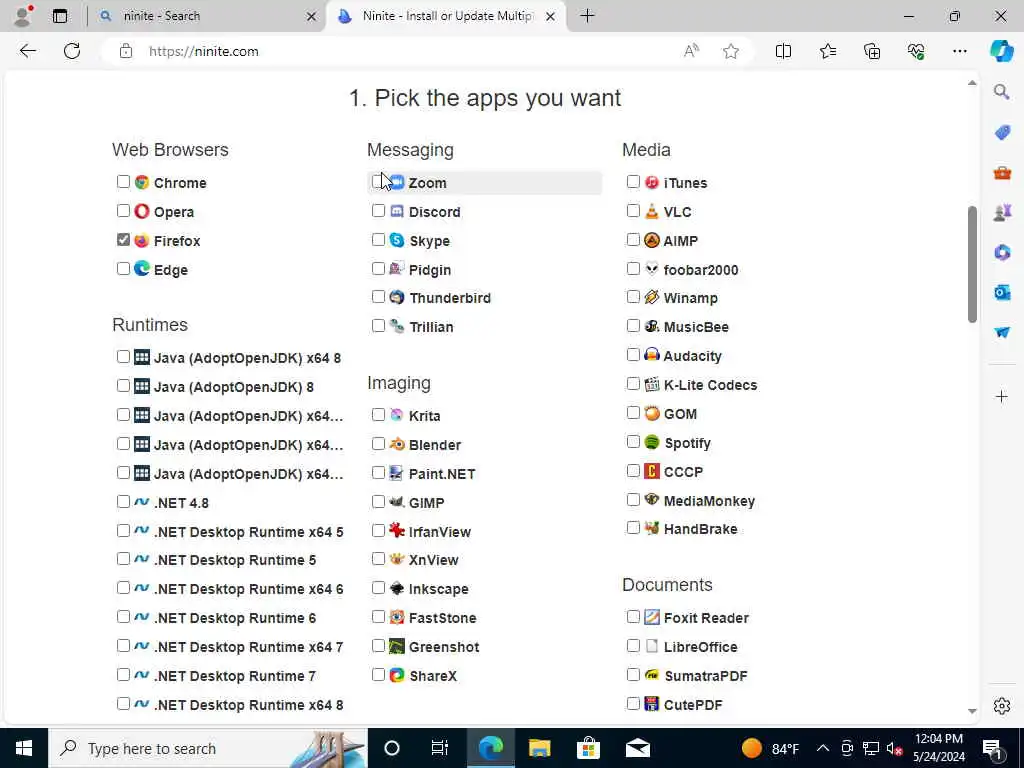Viewport: 1024px width, 768px height.
Task: Click the Skype app icon
Action: [x=397, y=240]
